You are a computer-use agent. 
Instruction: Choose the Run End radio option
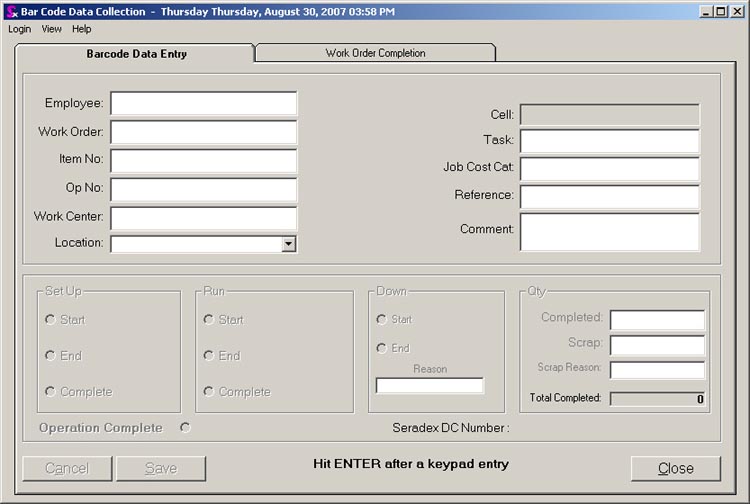click(x=208, y=356)
